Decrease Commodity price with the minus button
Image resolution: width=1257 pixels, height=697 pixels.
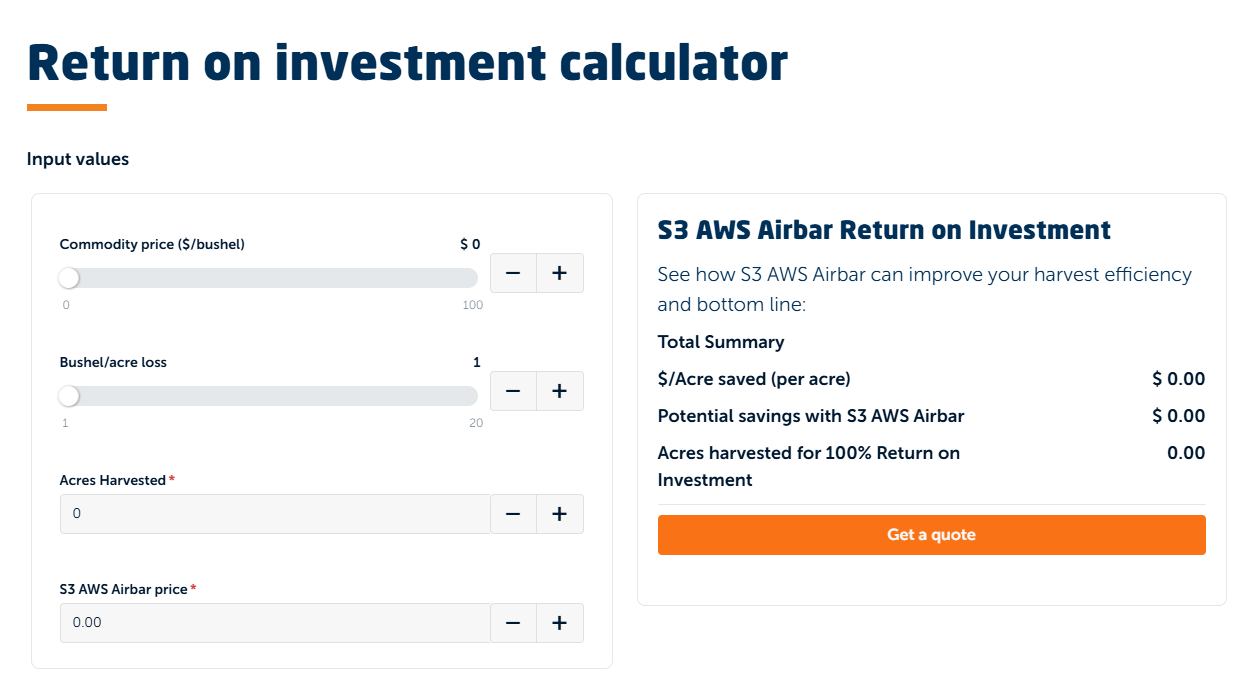point(513,273)
